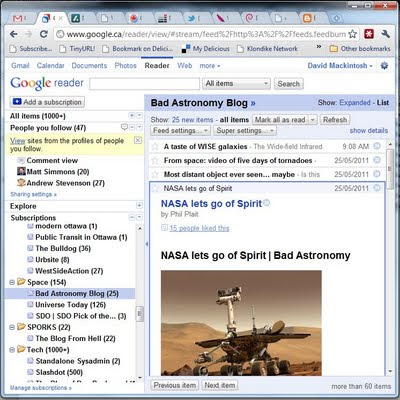Star the Most distant object ever seen item
Image resolution: width=400 pixels, height=400 pixels.
coord(155,174)
